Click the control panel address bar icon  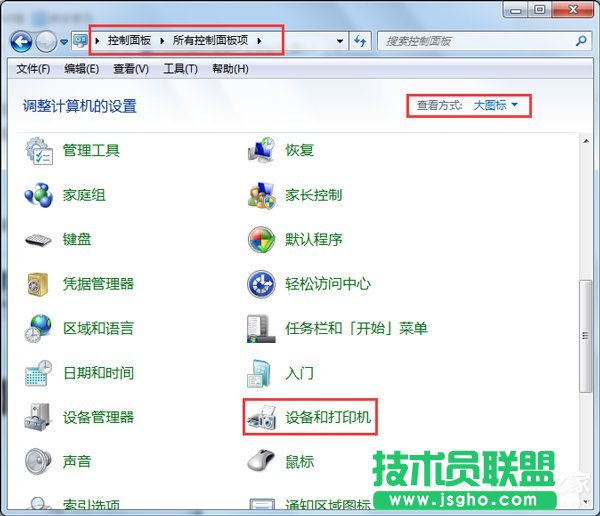tap(80, 41)
